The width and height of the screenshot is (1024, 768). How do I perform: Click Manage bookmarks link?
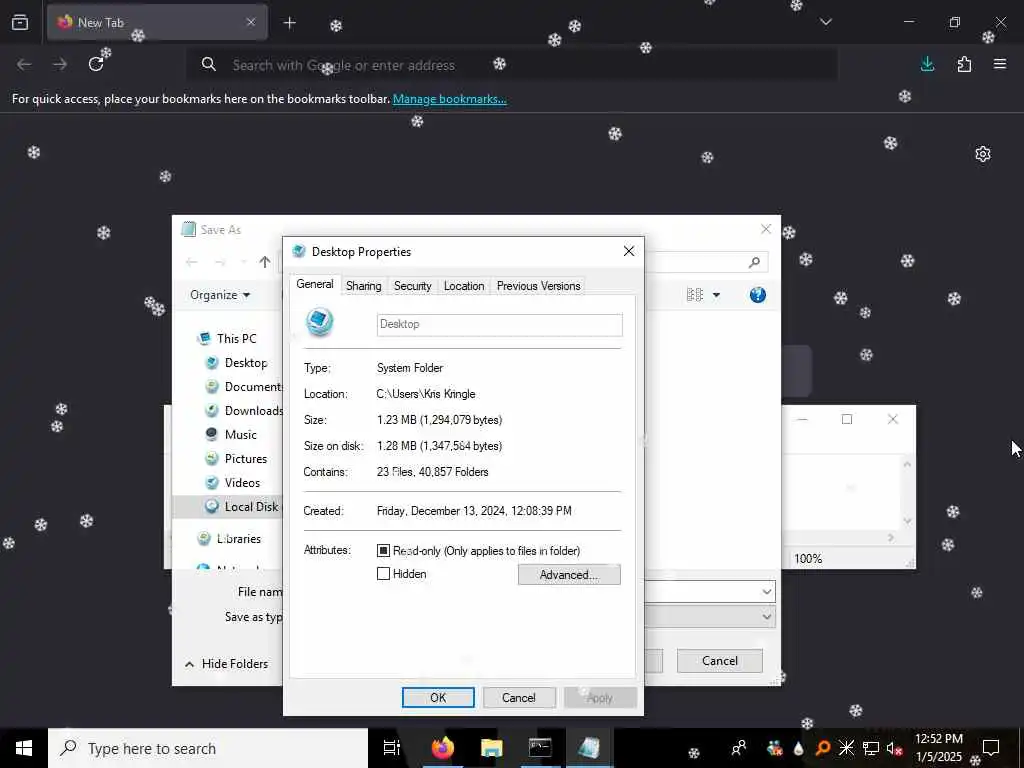click(449, 99)
